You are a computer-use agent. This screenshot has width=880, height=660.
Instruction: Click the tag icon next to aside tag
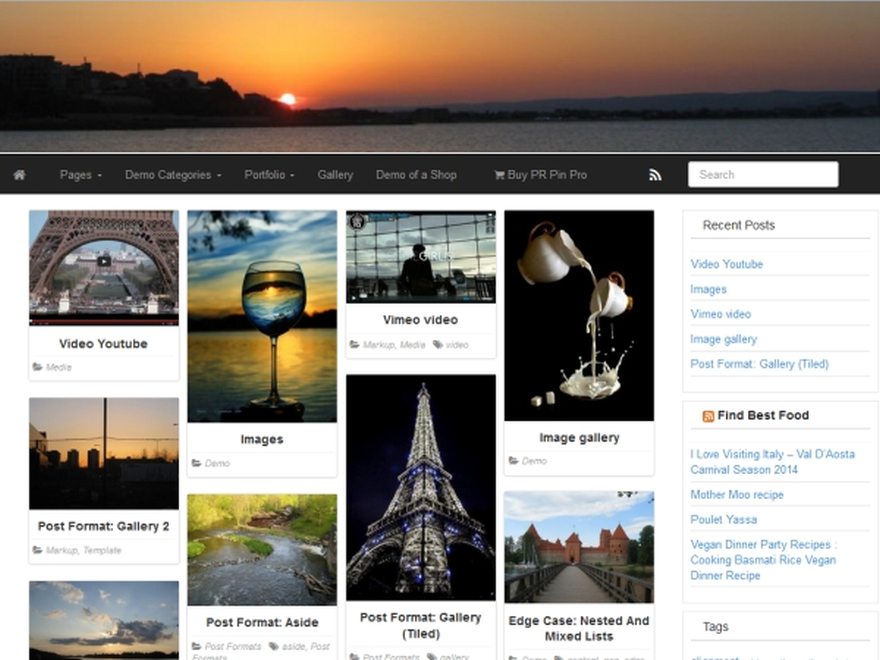(x=273, y=647)
